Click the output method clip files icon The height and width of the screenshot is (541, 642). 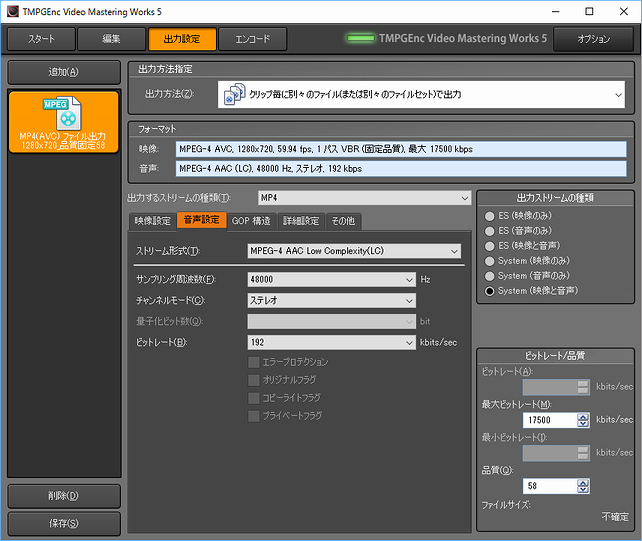[234, 94]
